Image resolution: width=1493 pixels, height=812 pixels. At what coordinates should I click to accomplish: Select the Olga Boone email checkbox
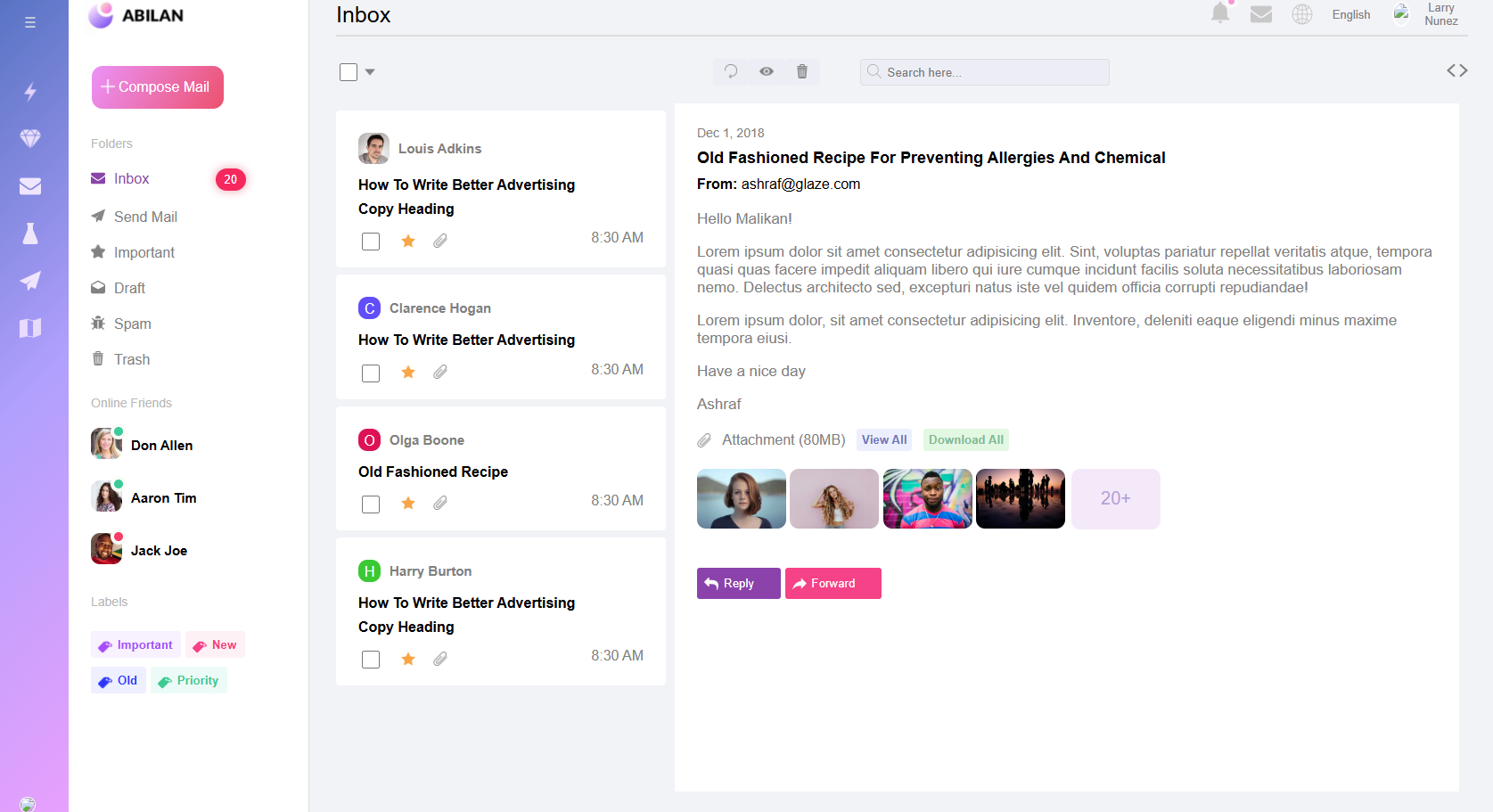point(371,504)
